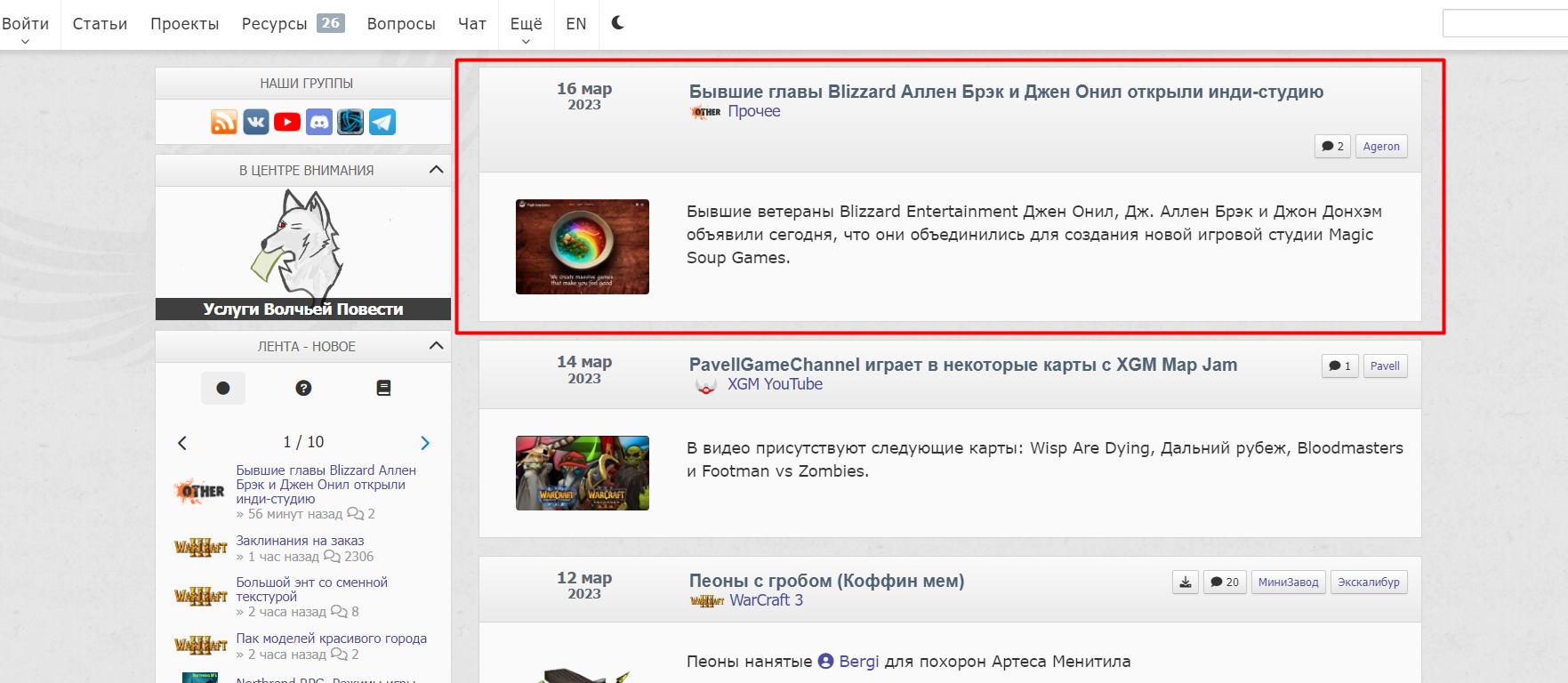
Task: Open the Telegram group icon
Action: coord(382,122)
